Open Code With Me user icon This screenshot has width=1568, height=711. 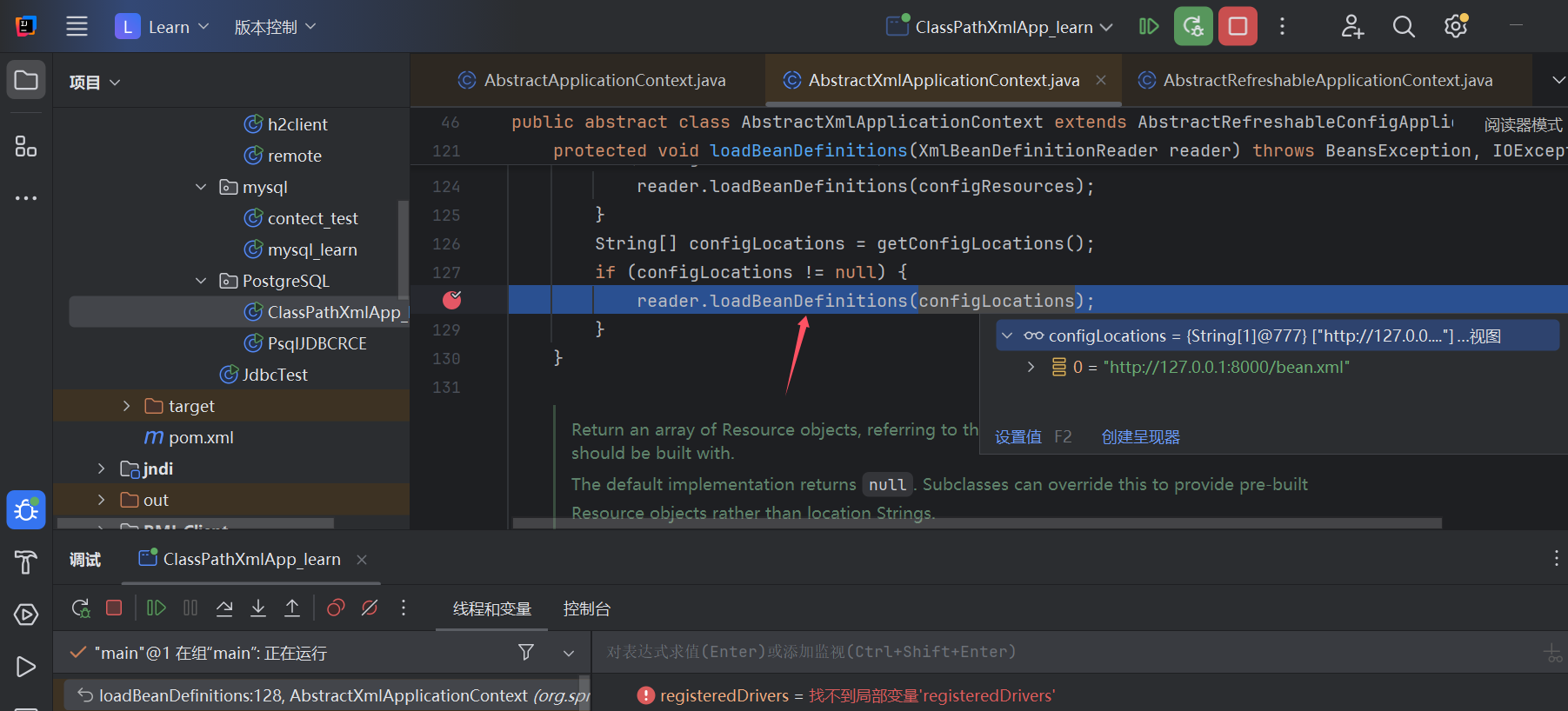pyautogui.click(x=1352, y=26)
